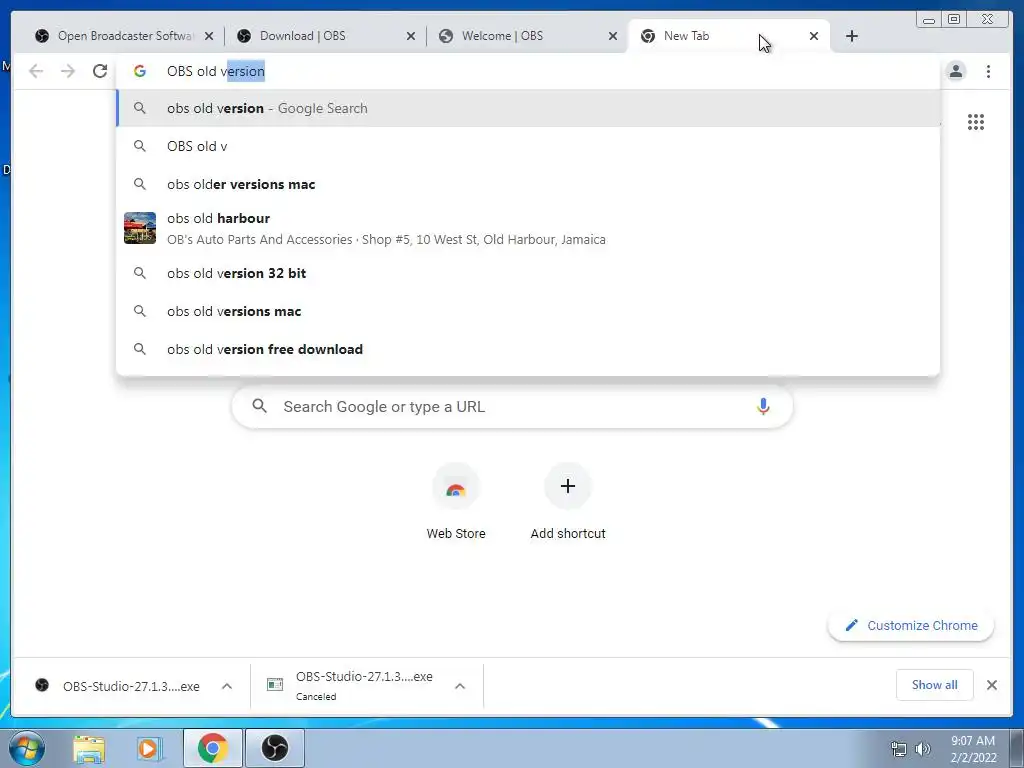Click the pencil icon on Customize Chrome

(x=851, y=626)
